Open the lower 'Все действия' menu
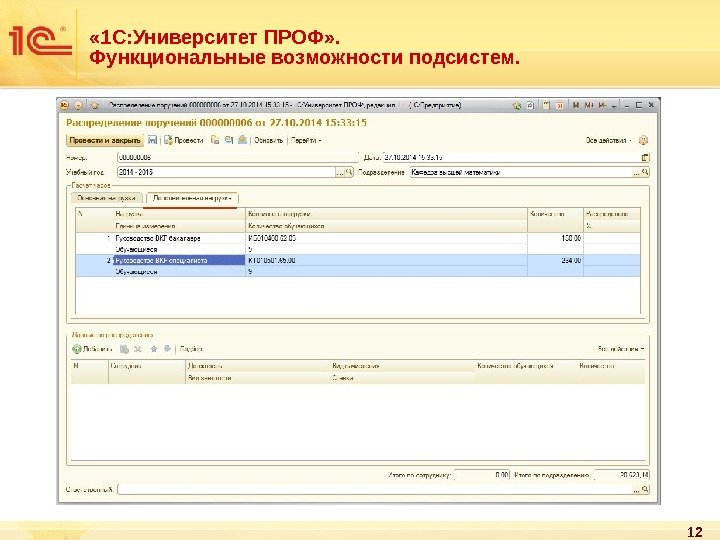 coord(621,349)
